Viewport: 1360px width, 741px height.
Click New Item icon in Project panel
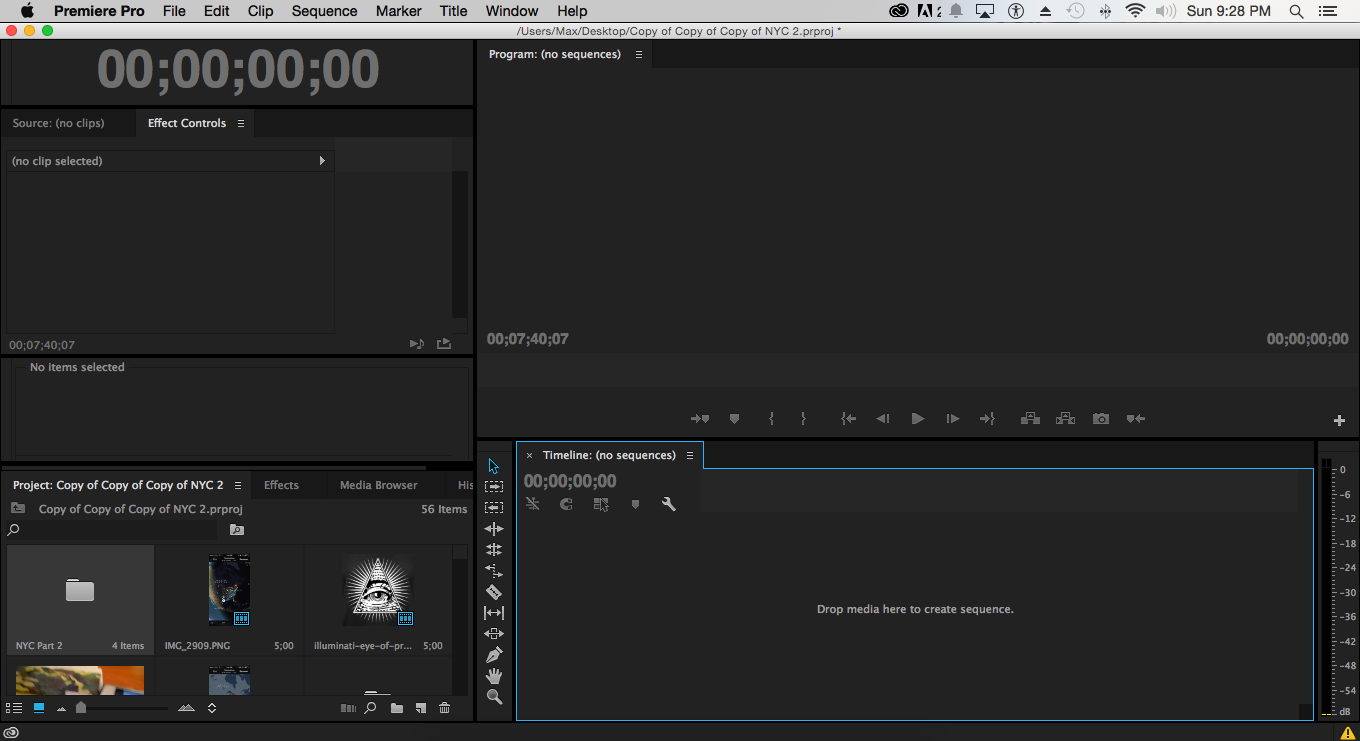(x=421, y=708)
